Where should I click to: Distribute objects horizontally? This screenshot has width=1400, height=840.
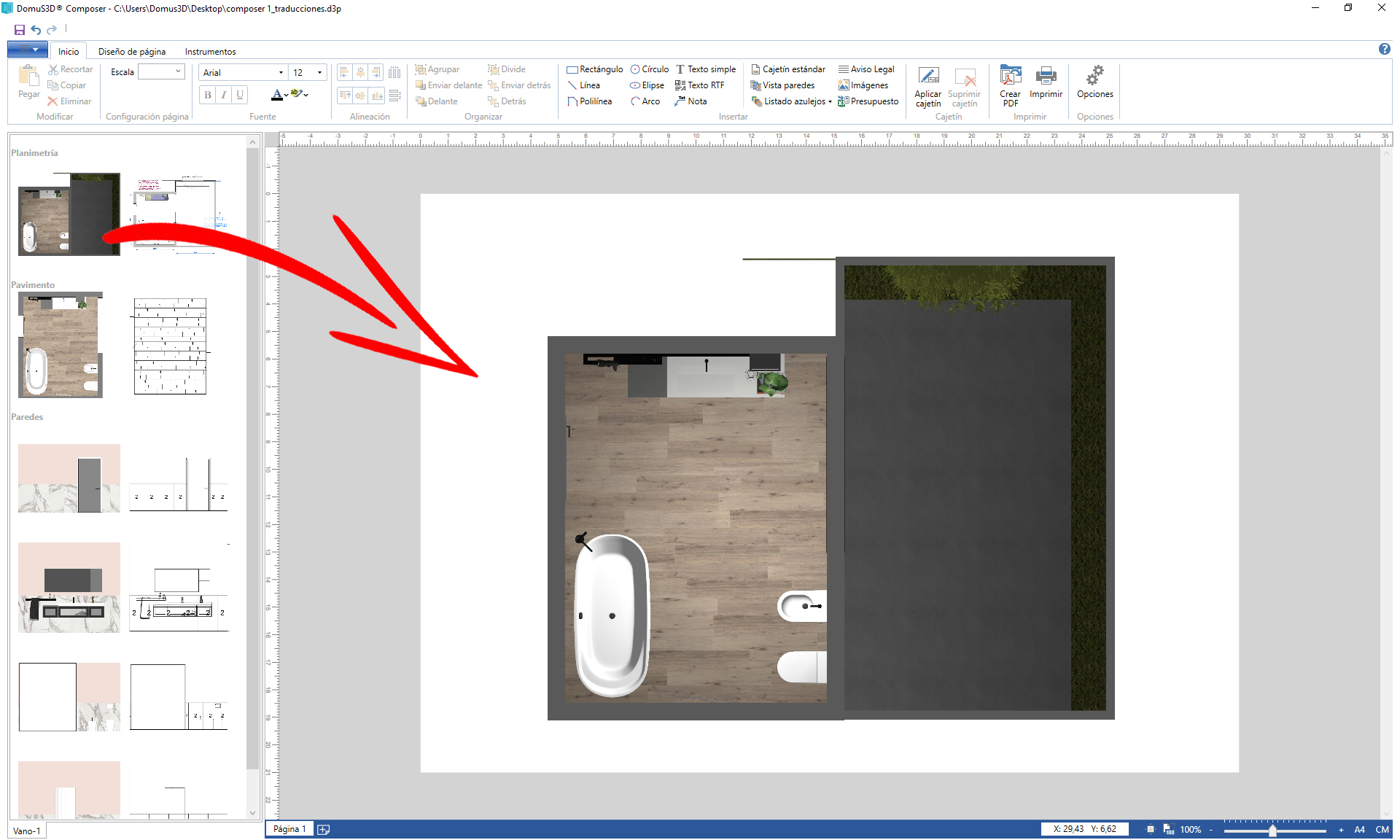click(x=394, y=72)
